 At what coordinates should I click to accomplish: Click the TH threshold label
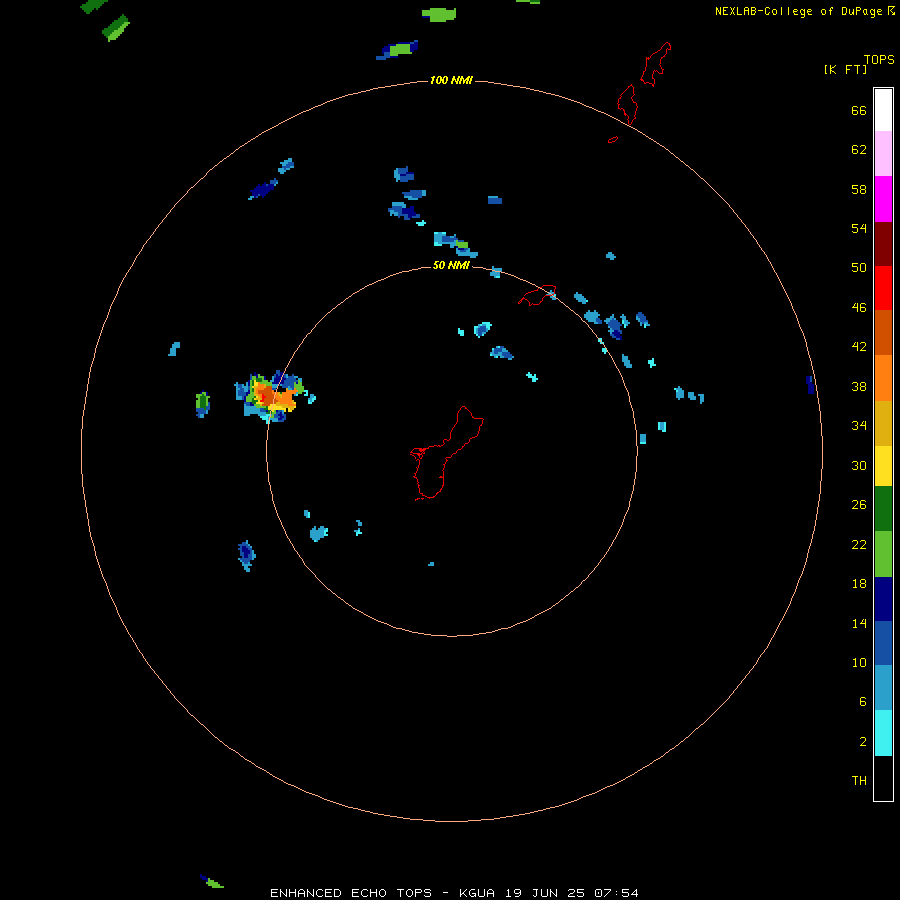859,780
